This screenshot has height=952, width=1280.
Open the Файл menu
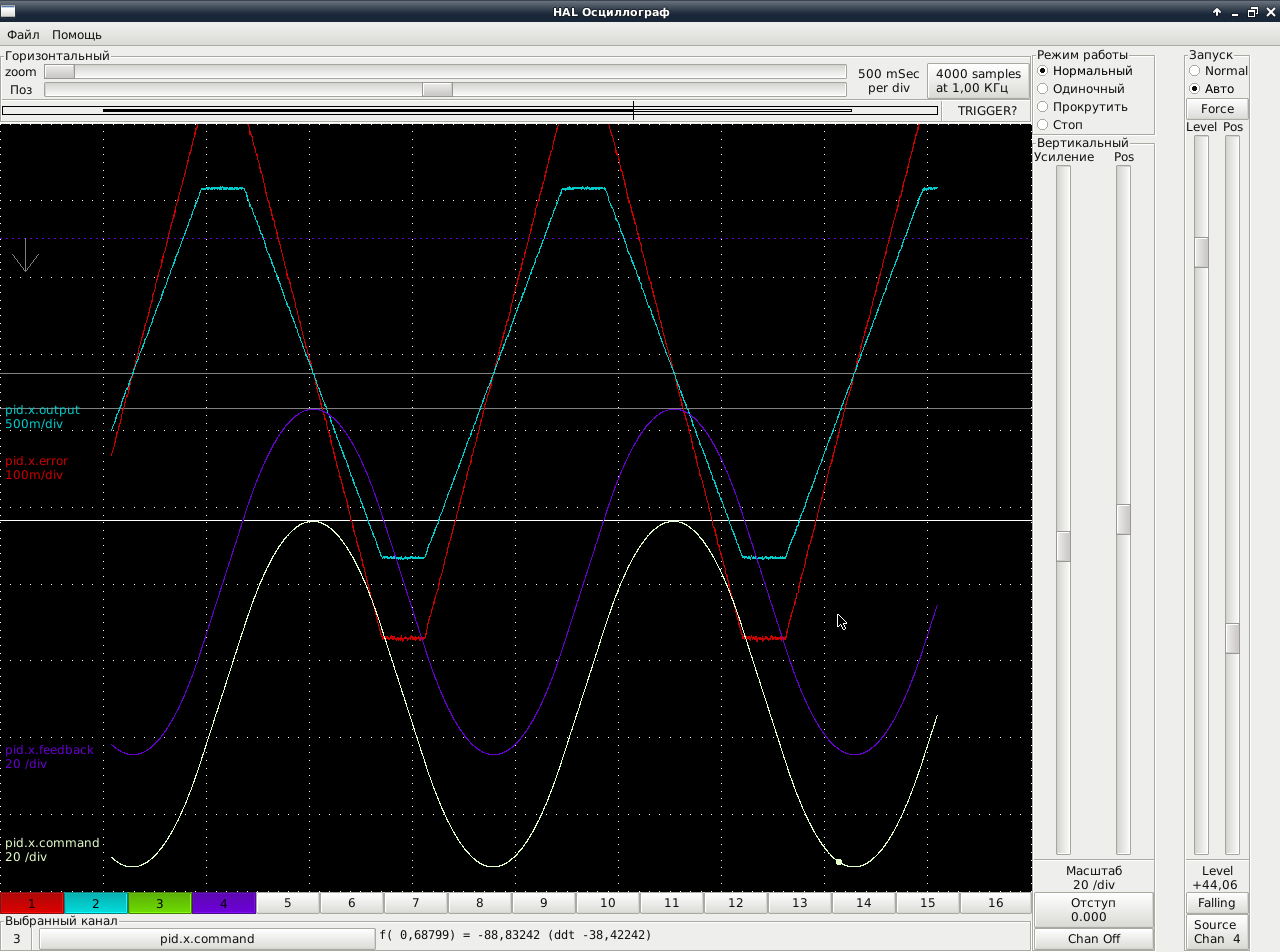click(x=23, y=35)
